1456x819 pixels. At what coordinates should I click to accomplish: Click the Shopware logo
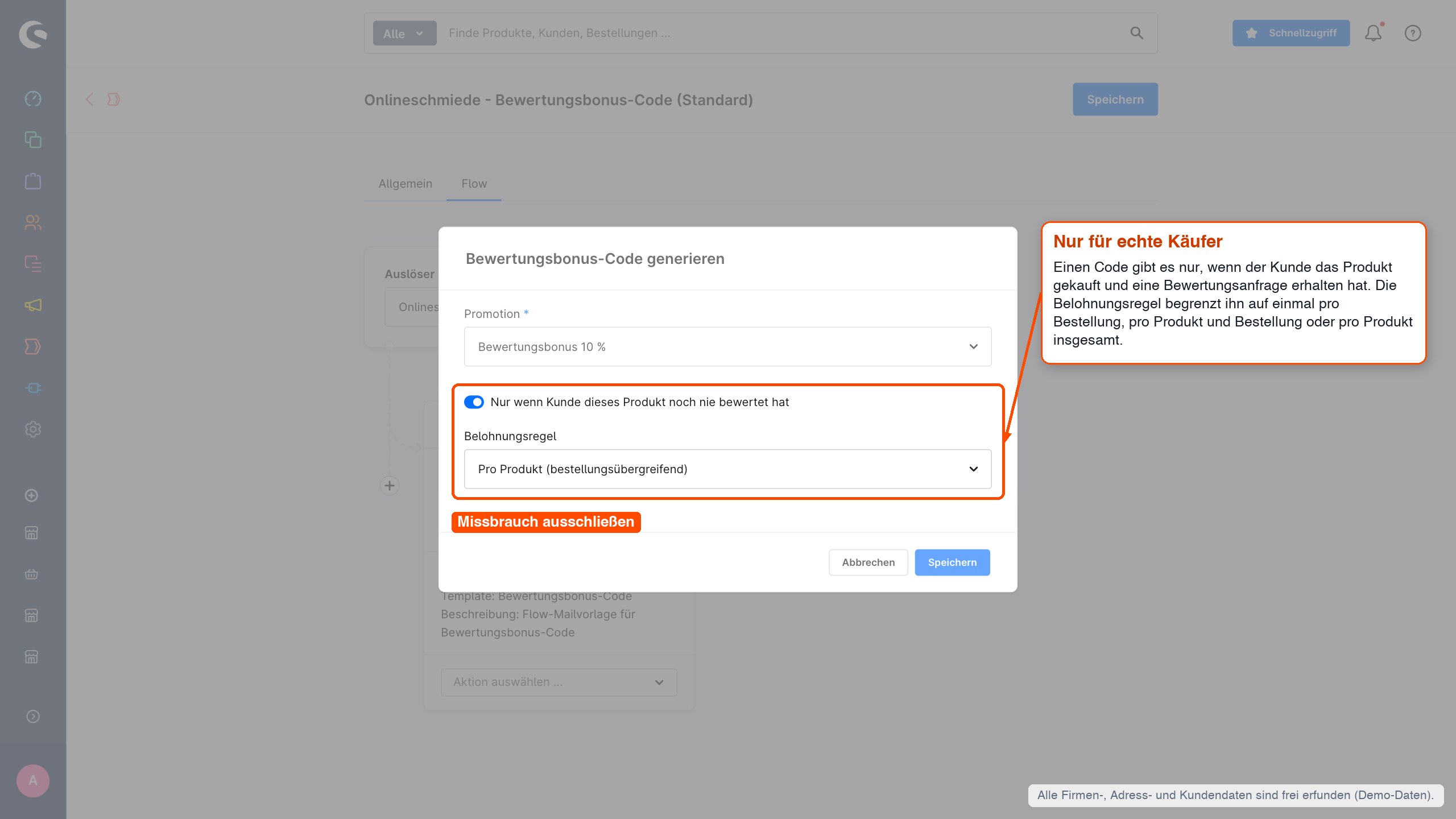(x=33, y=34)
